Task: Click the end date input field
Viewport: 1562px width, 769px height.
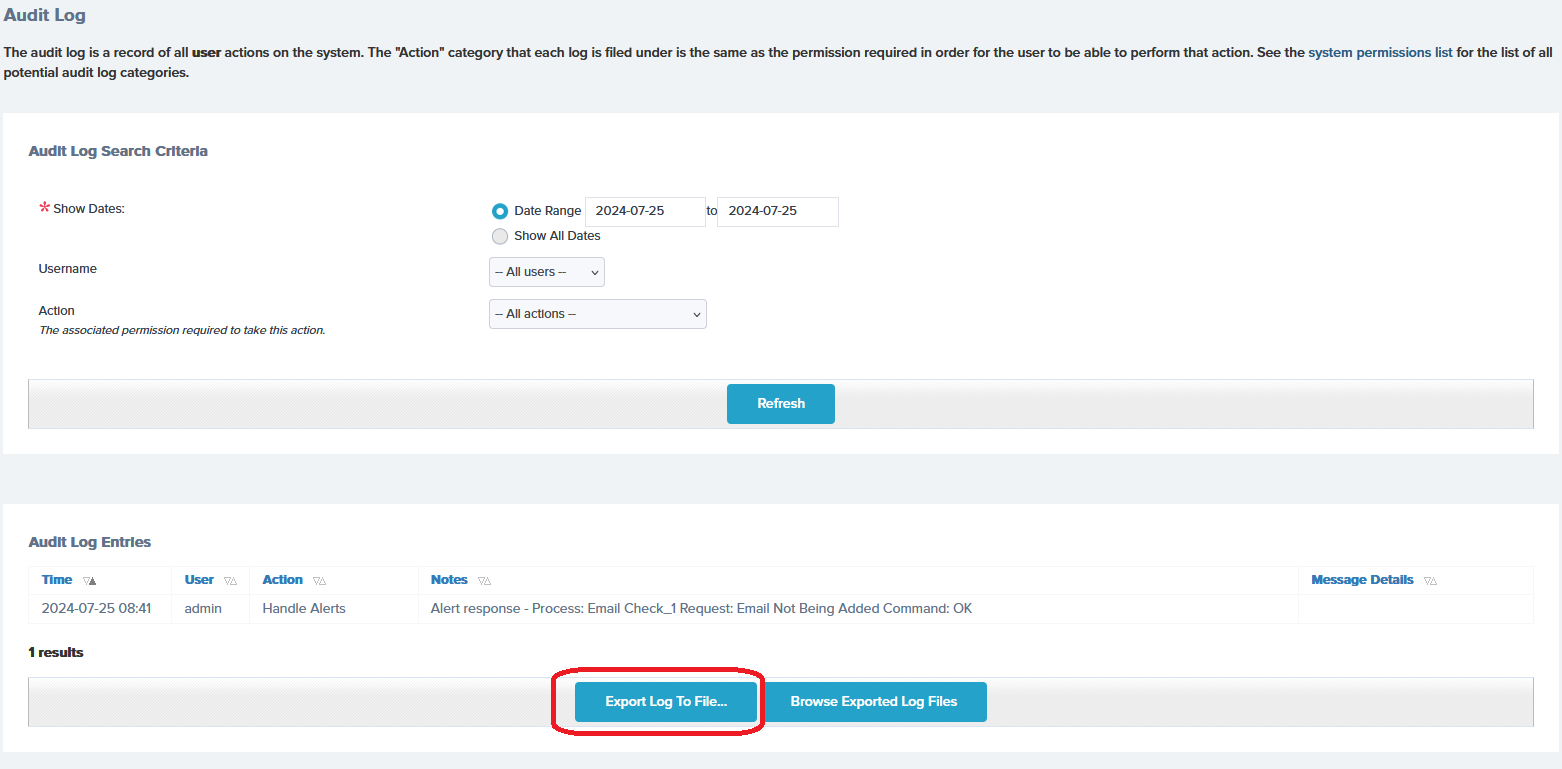Action: 777,211
